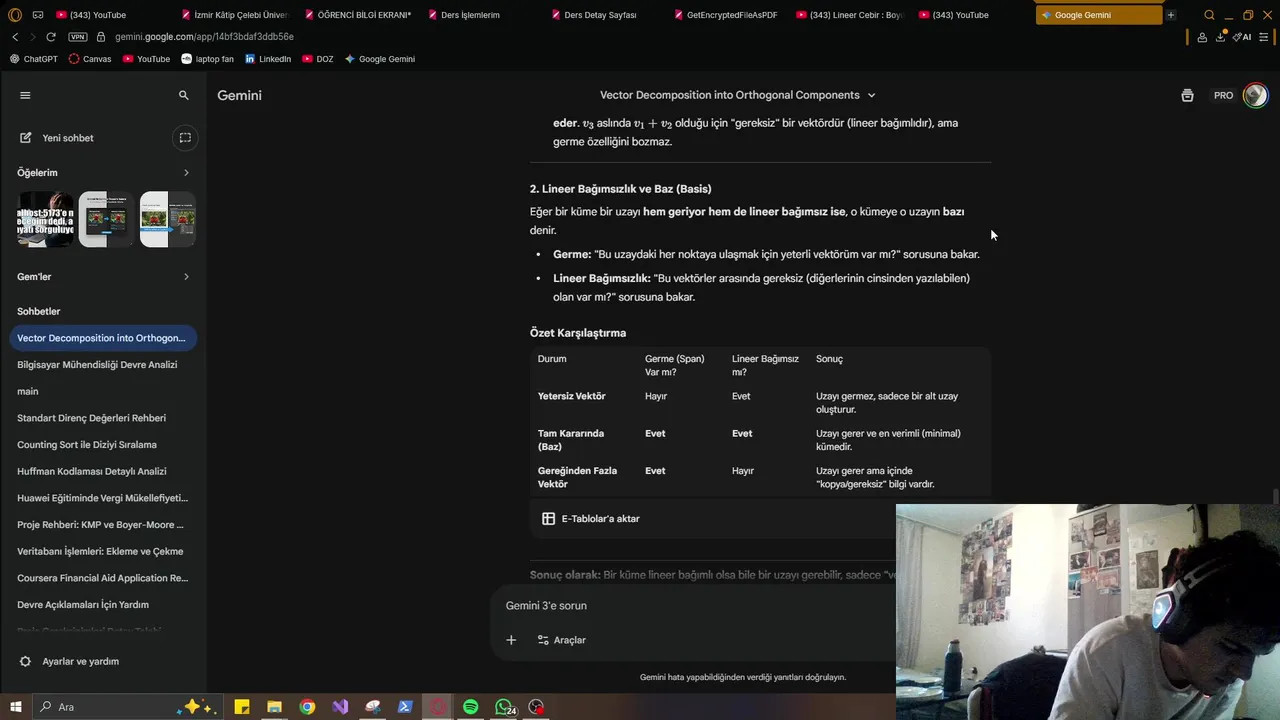Click the browser back arrow
The width and height of the screenshot is (1280, 720).
pos(15,37)
